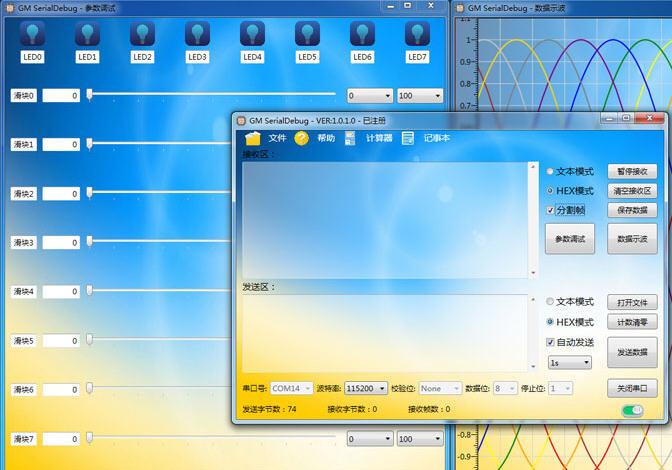Open the 记事本 notepad icon
Screen dimensions: 672x470
tap(408, 138)
